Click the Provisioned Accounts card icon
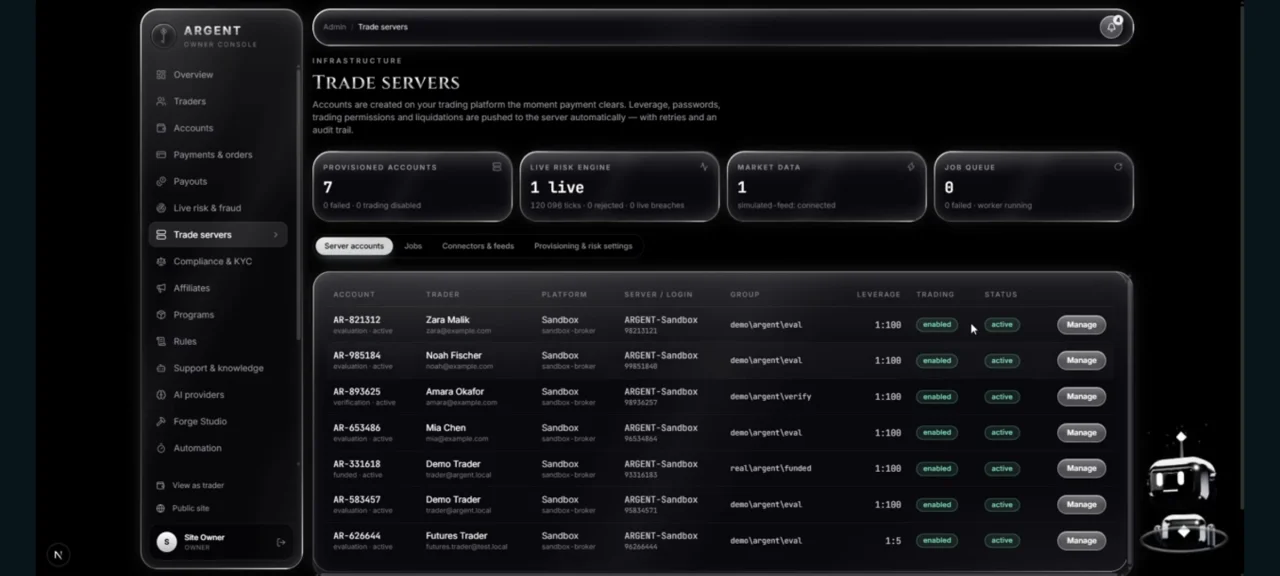 pyautogui.click(x=497, y=167)
